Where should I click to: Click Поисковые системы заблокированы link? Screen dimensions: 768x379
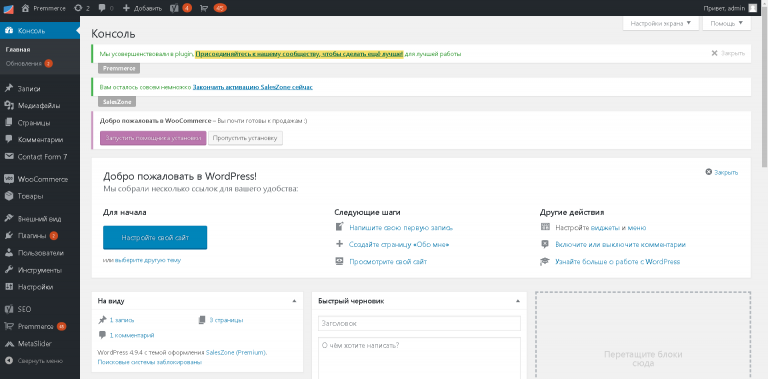coord(149,362)
